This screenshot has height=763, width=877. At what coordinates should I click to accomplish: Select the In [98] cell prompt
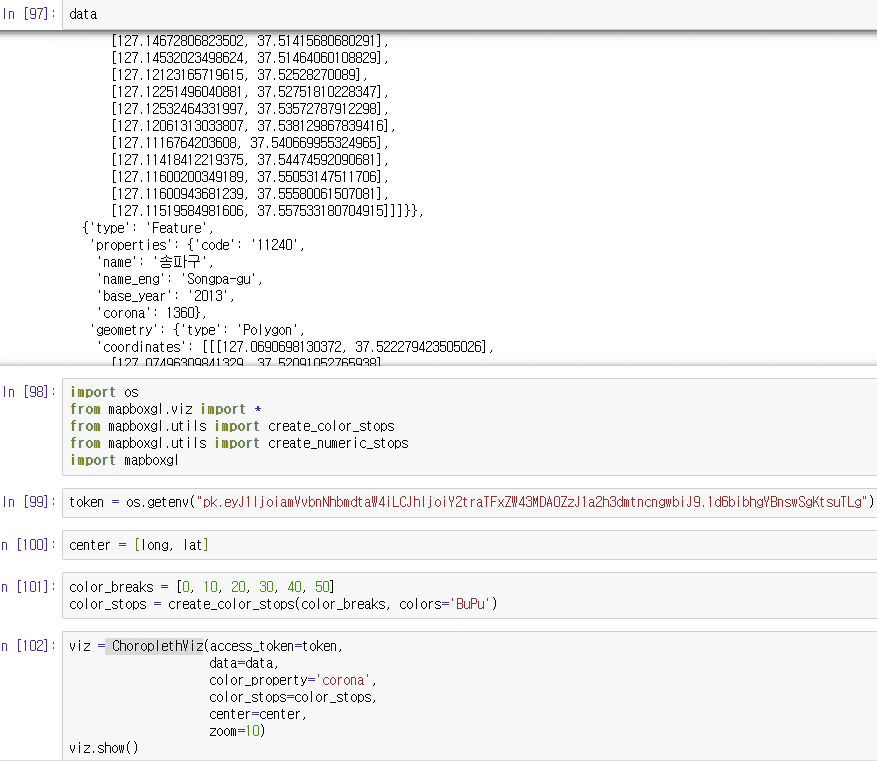(30, 392)
